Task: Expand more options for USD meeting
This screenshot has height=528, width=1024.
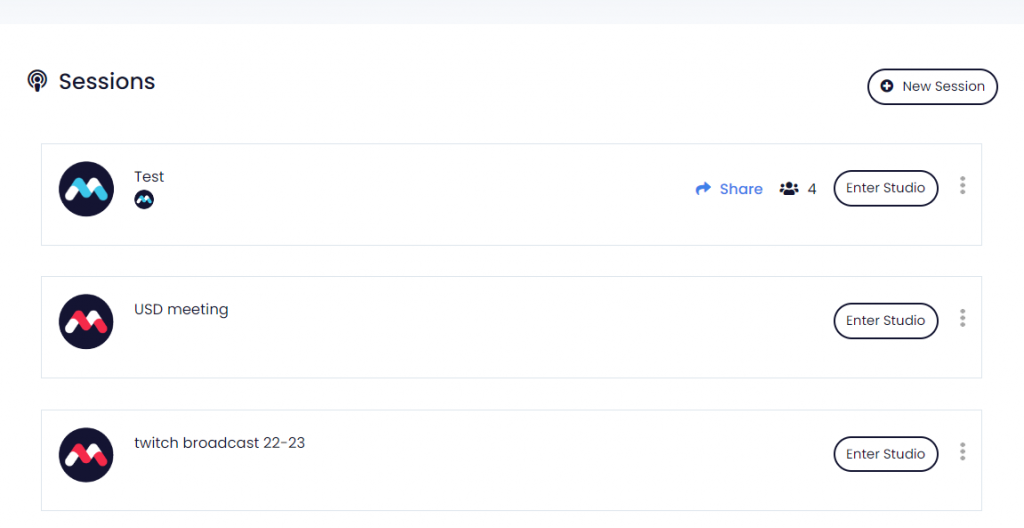Action: pyautogui.click(x=962, y=319)
